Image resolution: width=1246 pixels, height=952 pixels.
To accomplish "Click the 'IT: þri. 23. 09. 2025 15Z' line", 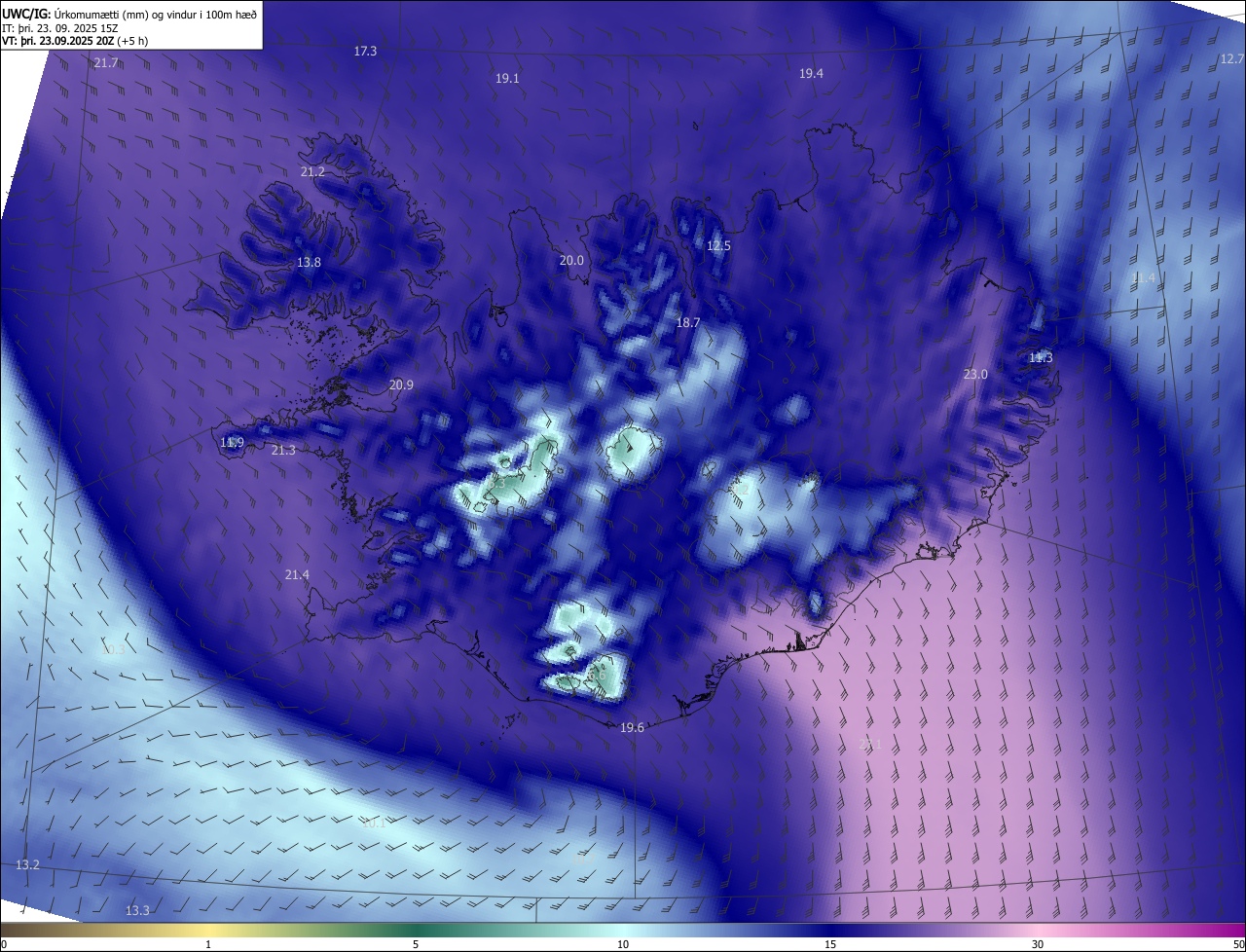I will pos(60,28).
